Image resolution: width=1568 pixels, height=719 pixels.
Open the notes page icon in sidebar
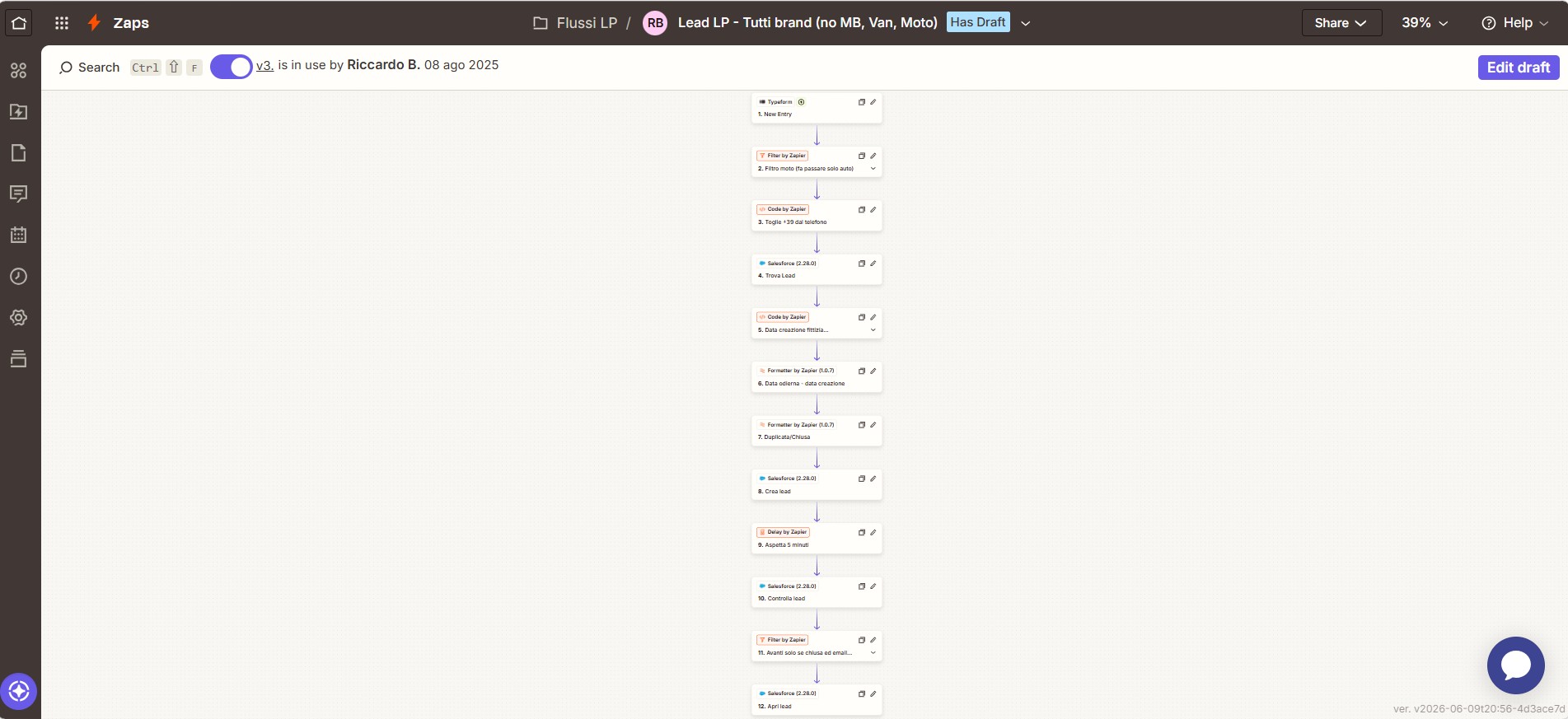point(19,153)
